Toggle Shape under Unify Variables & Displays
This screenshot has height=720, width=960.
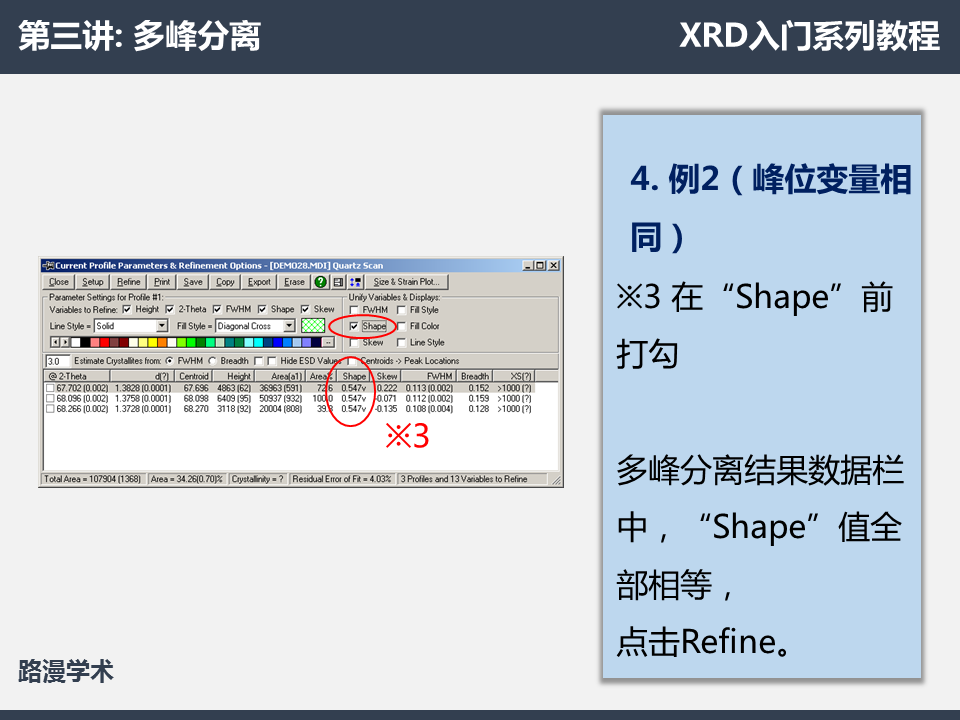coord(354,326)
